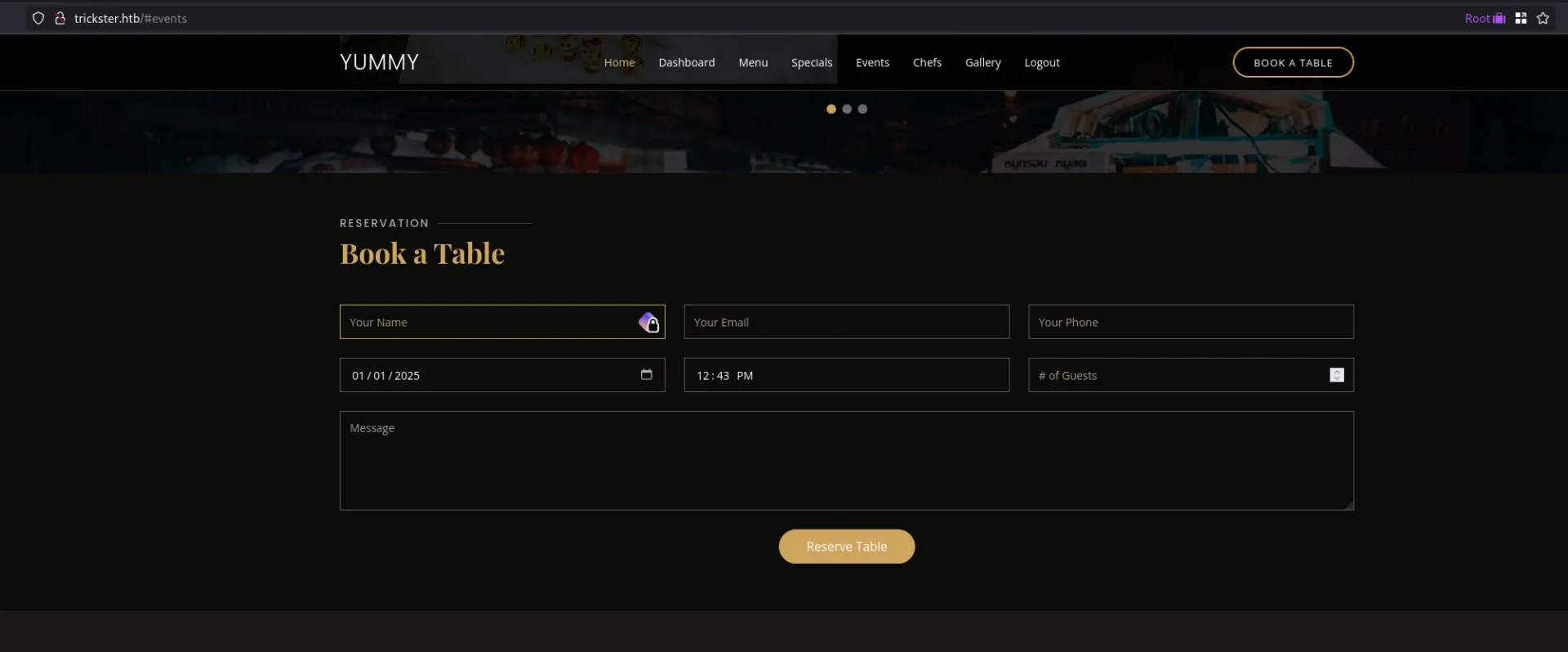Click the guests number stepper arrows

pos(1337,375)
